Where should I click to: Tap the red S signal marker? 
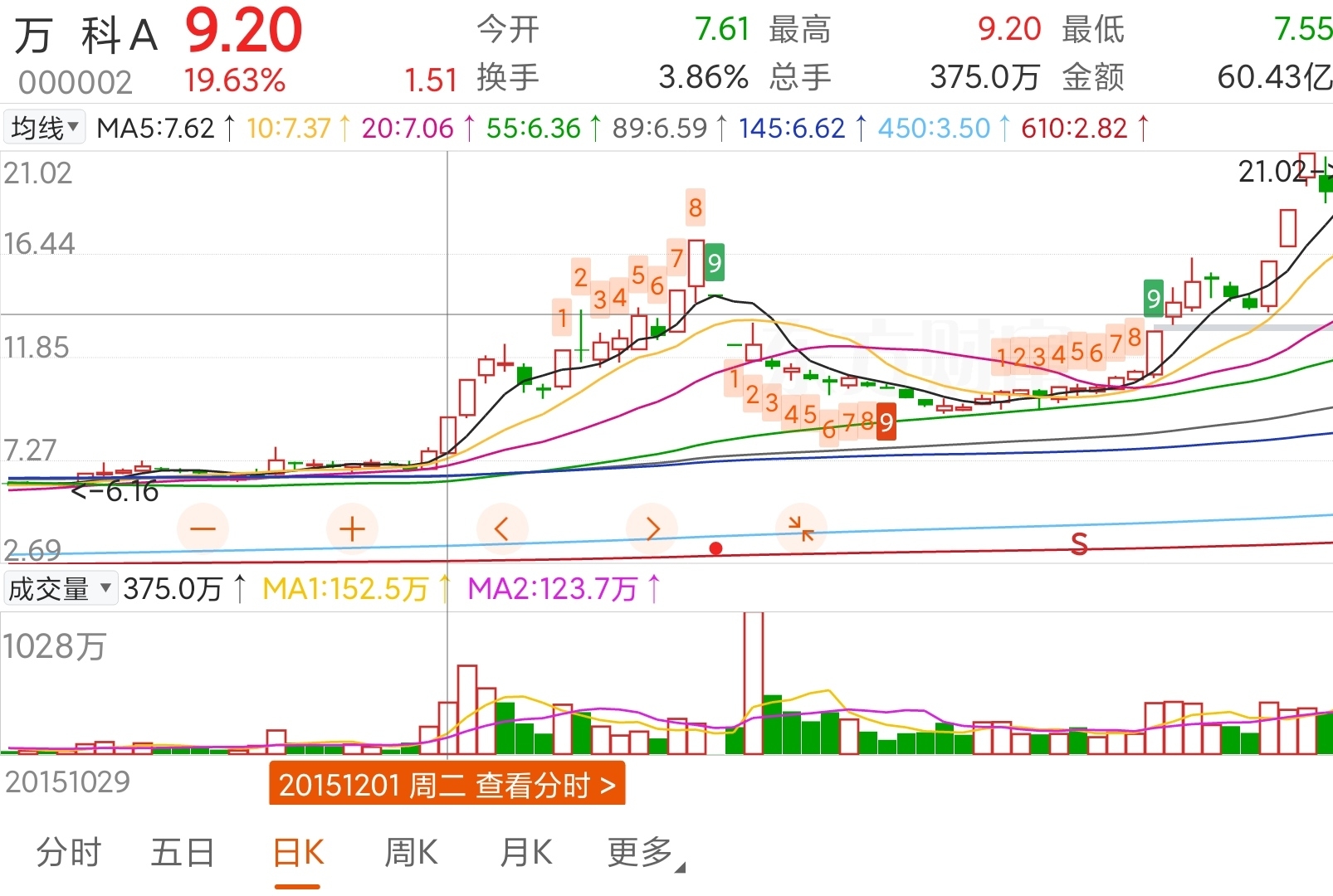point(1079,544)
